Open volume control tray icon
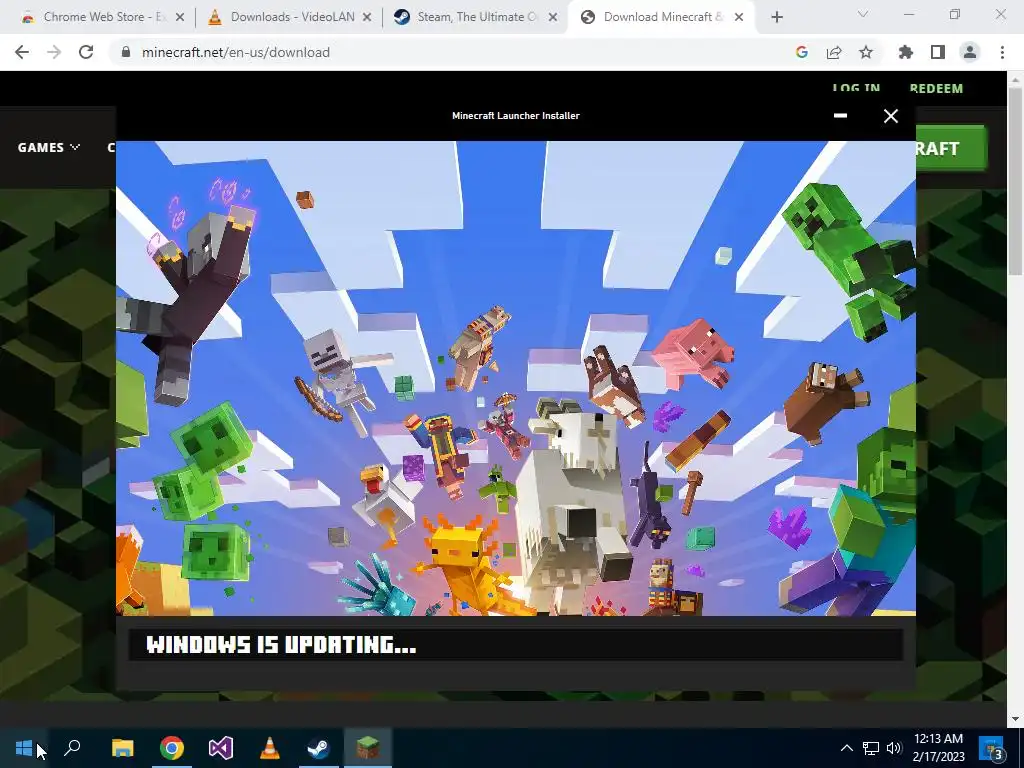This screenshot has height=768, width=1024. pos(894,748)
